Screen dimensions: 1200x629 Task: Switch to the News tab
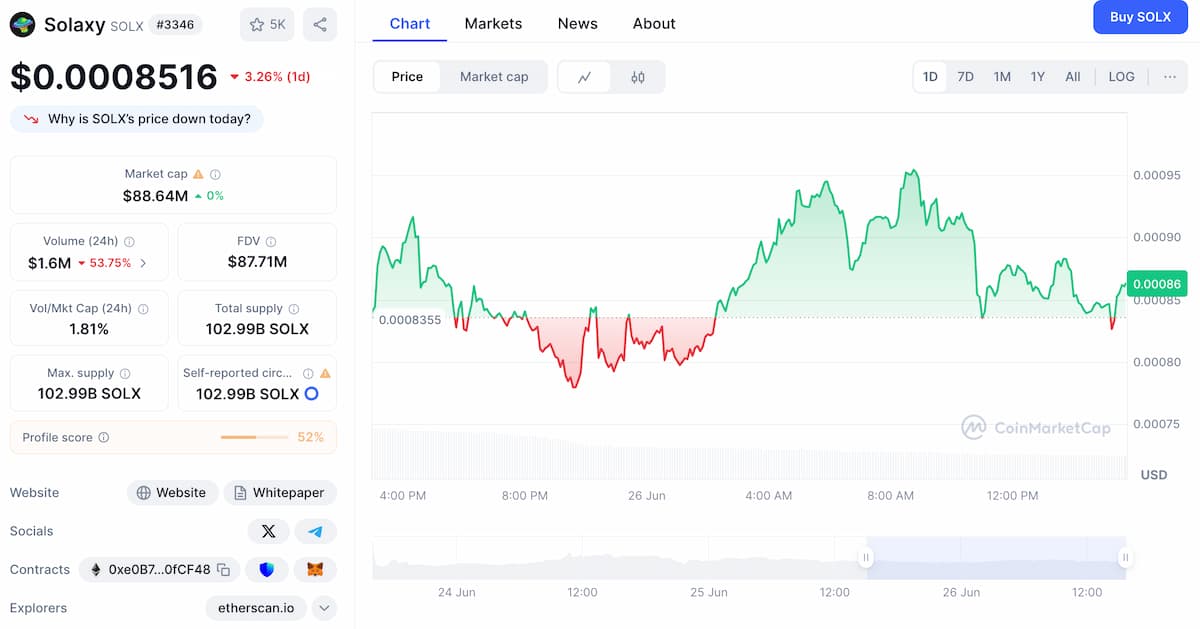578,23
